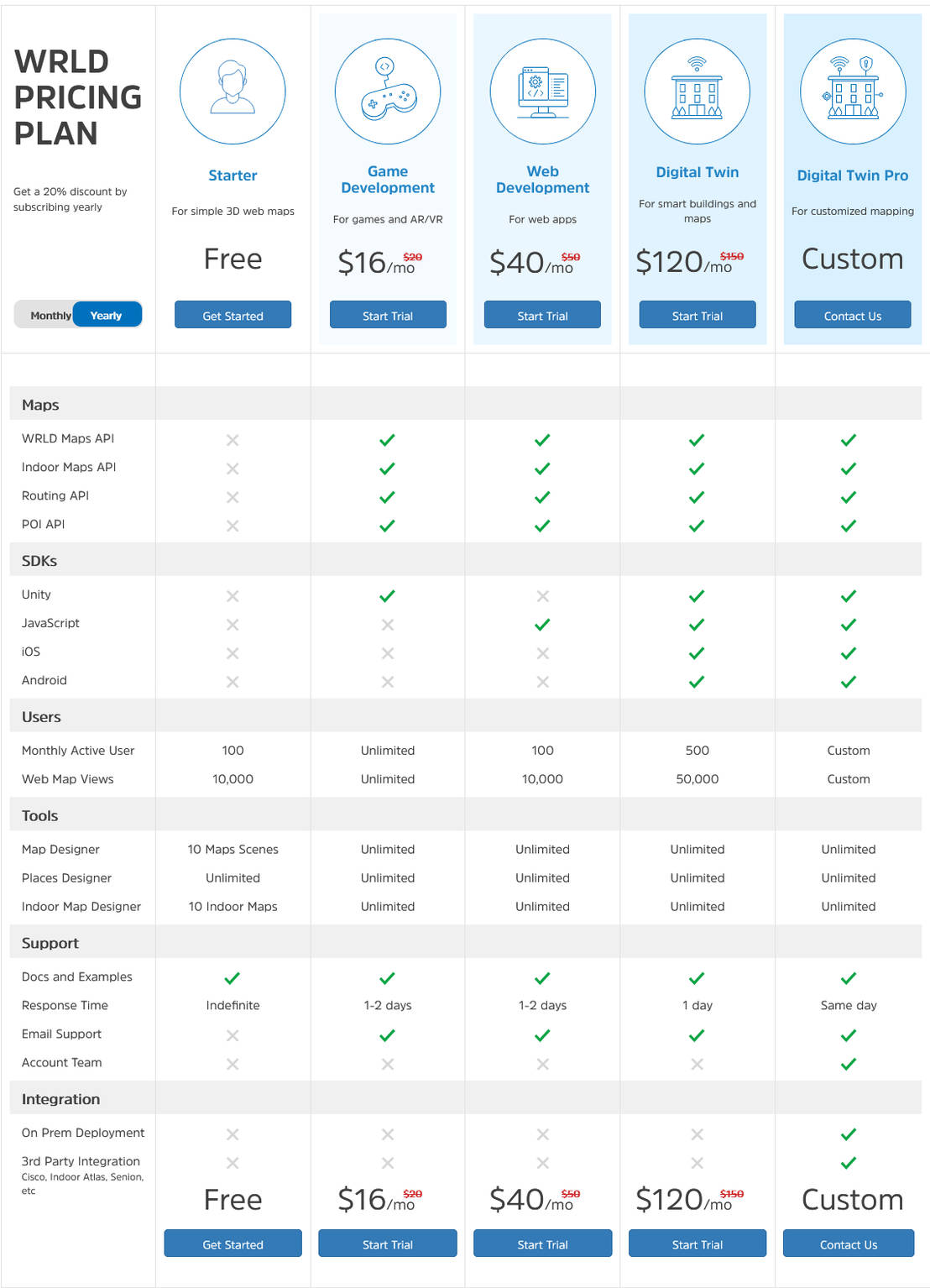Screen dimensions: 930x1288
Task: Click the Game Development gamepad icon
Action: pos(388,91)
